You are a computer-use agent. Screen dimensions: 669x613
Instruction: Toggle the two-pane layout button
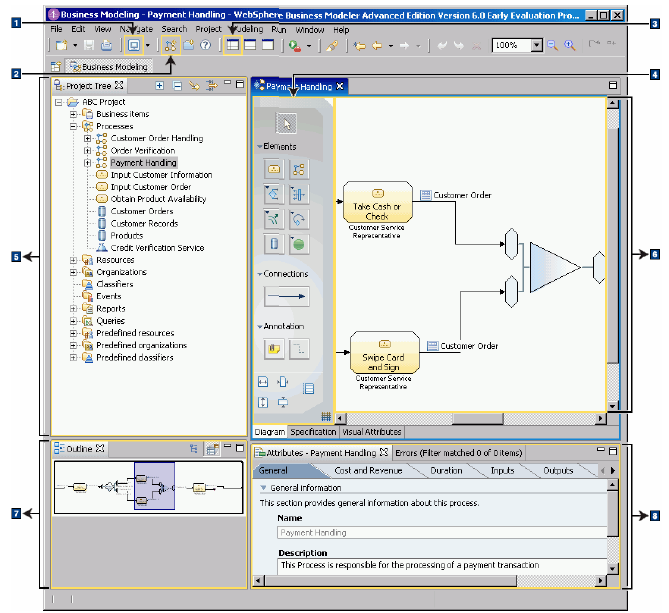(250, 45)
